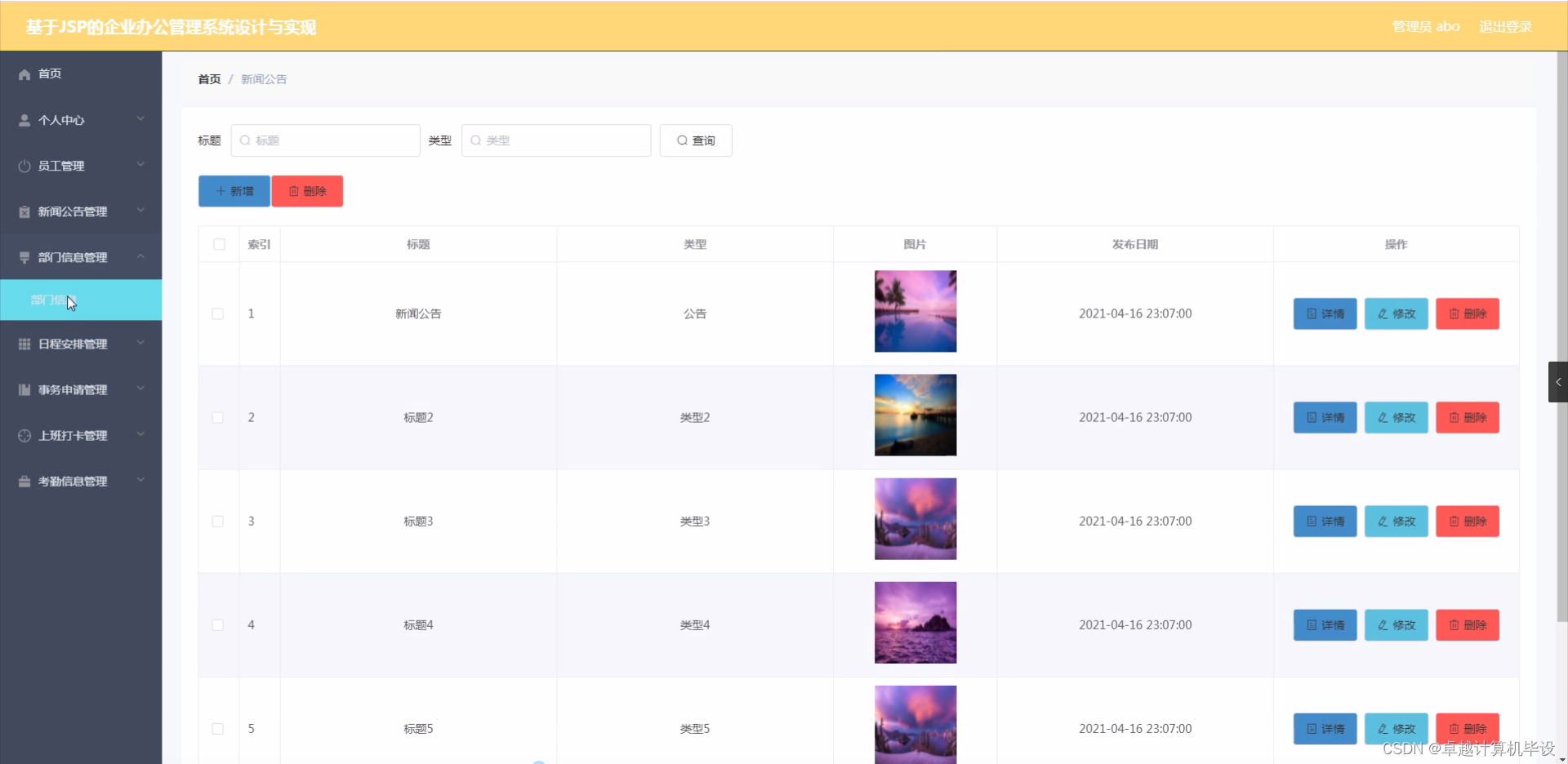
Task: Click the 事务申请管理 sidebar icon
Action: pos(23,389)
